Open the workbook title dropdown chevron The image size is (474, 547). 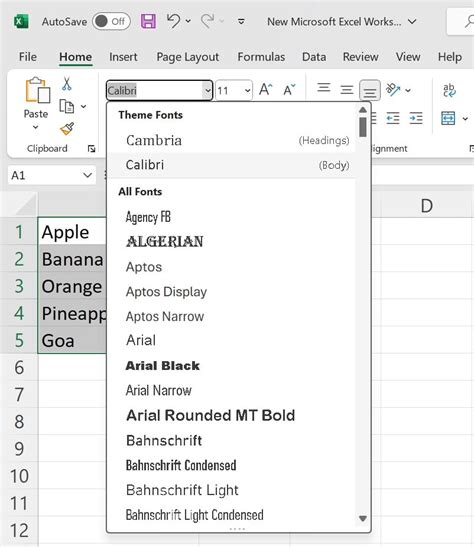click(x=412, y=22)
